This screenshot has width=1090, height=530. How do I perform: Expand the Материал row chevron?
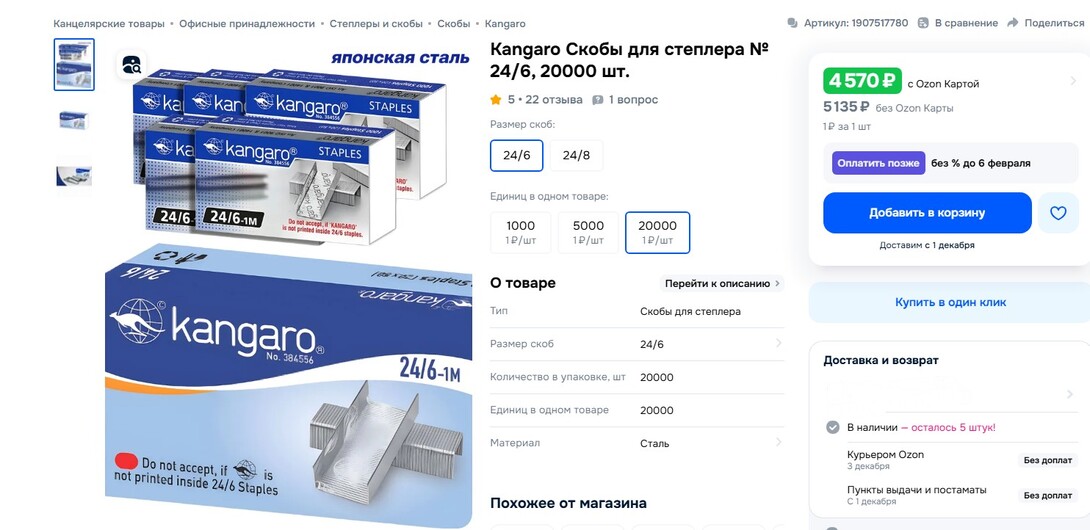click(x=778, y=442)
